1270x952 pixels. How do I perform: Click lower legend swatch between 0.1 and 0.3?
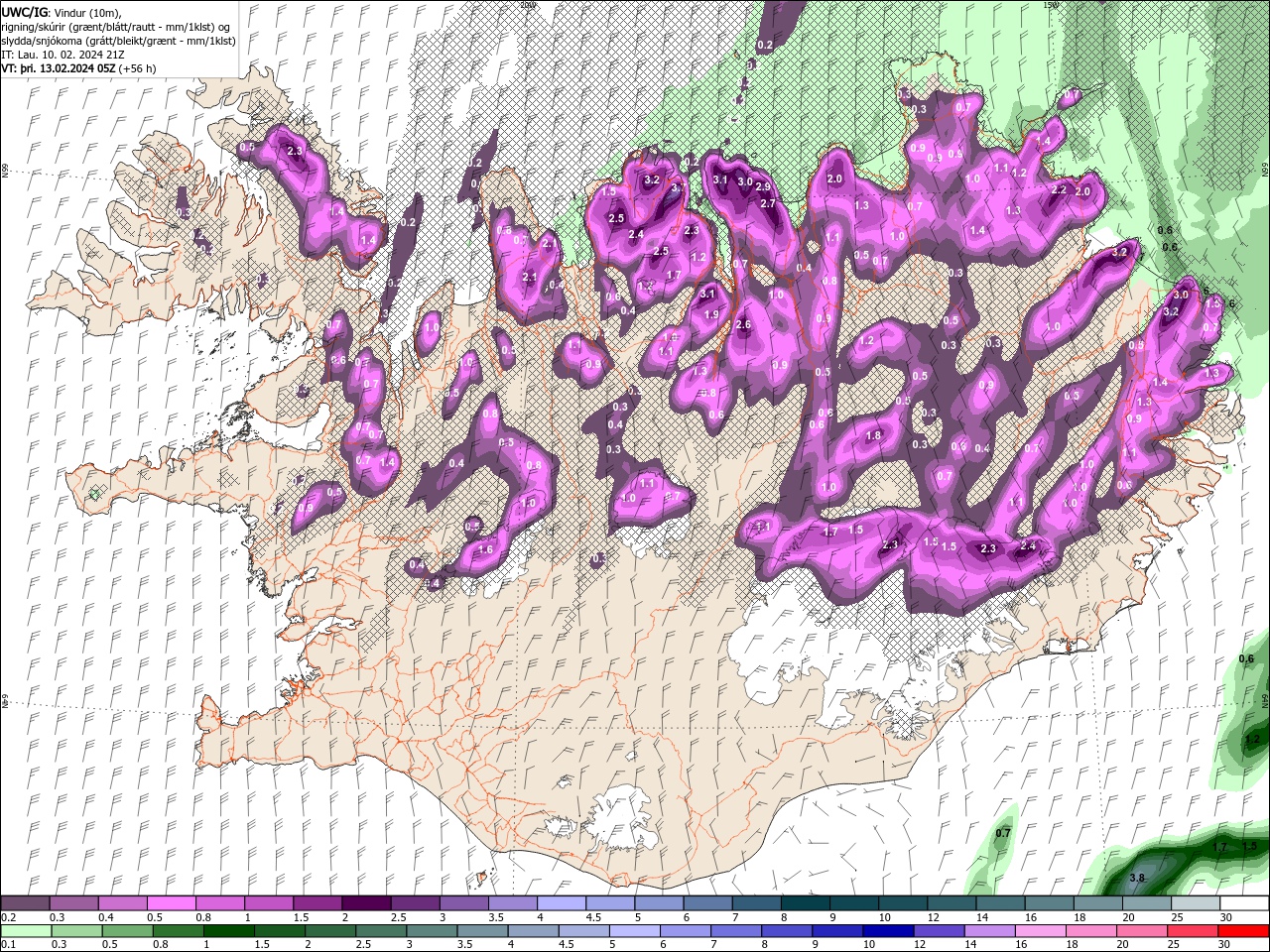click(25, 931)
